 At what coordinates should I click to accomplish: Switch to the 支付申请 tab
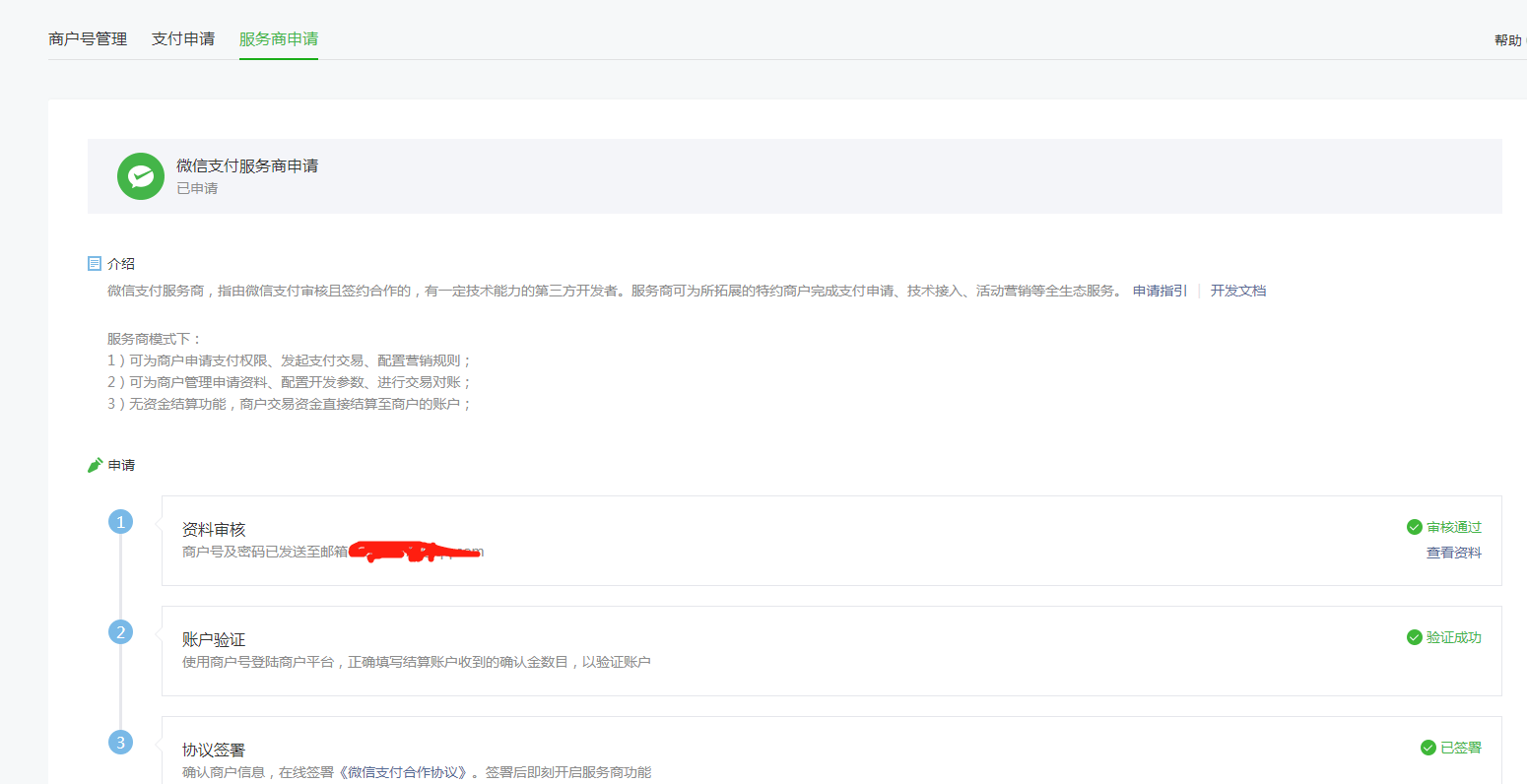(x=183, y=38)
